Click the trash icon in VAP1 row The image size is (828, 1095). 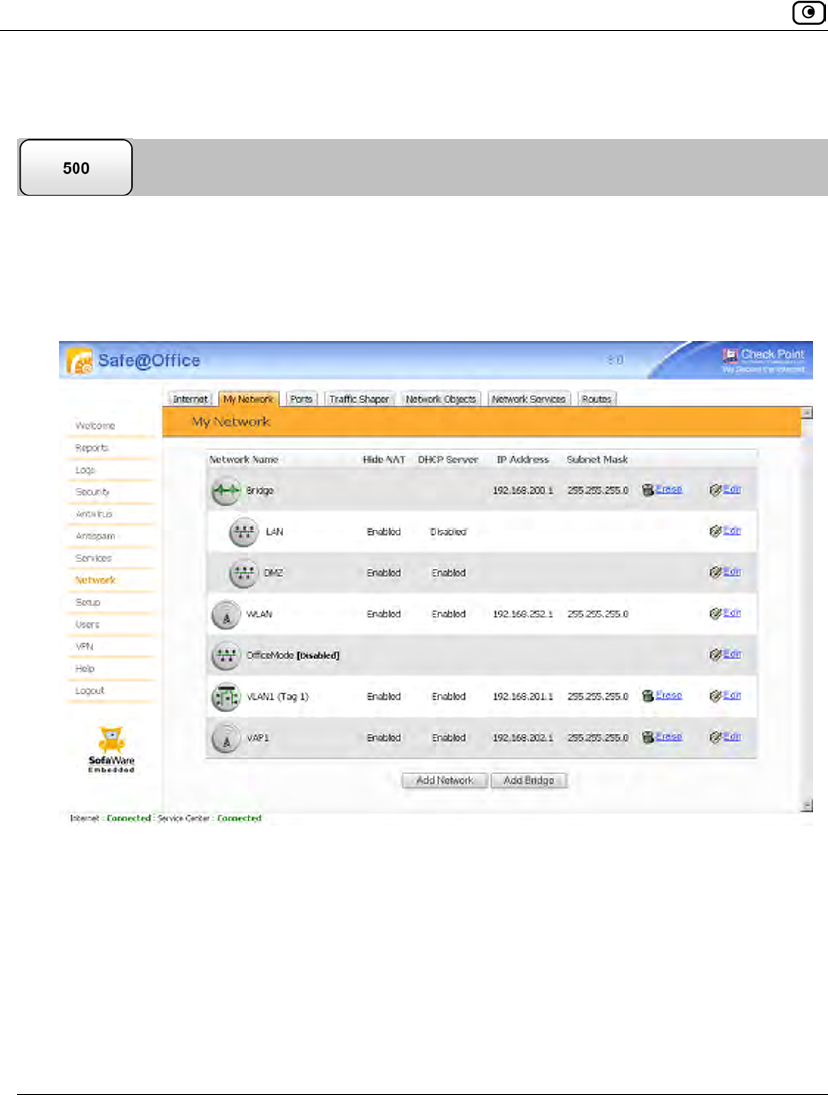648,737
